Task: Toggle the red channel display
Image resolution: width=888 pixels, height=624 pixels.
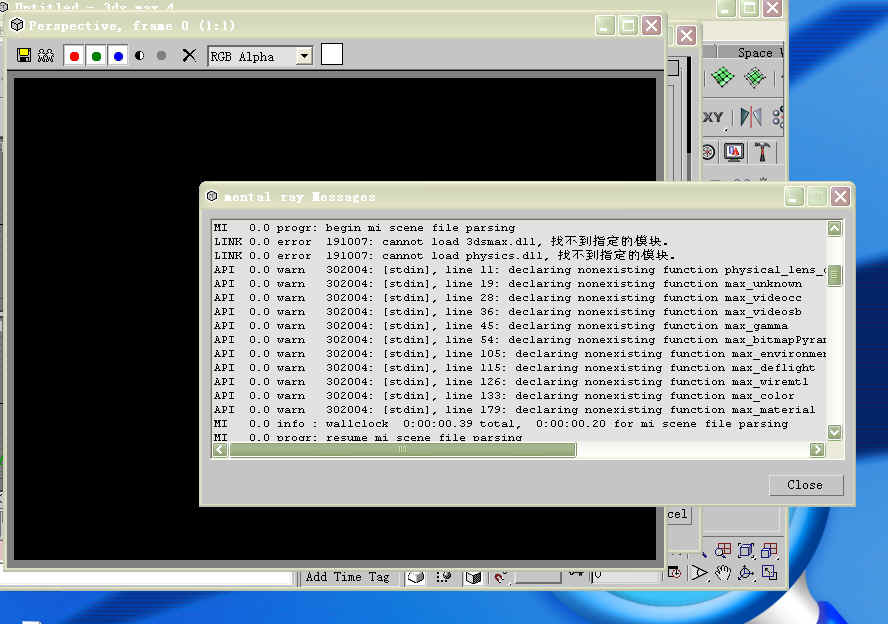Action: pyautogui.click(x=74, y=56)
